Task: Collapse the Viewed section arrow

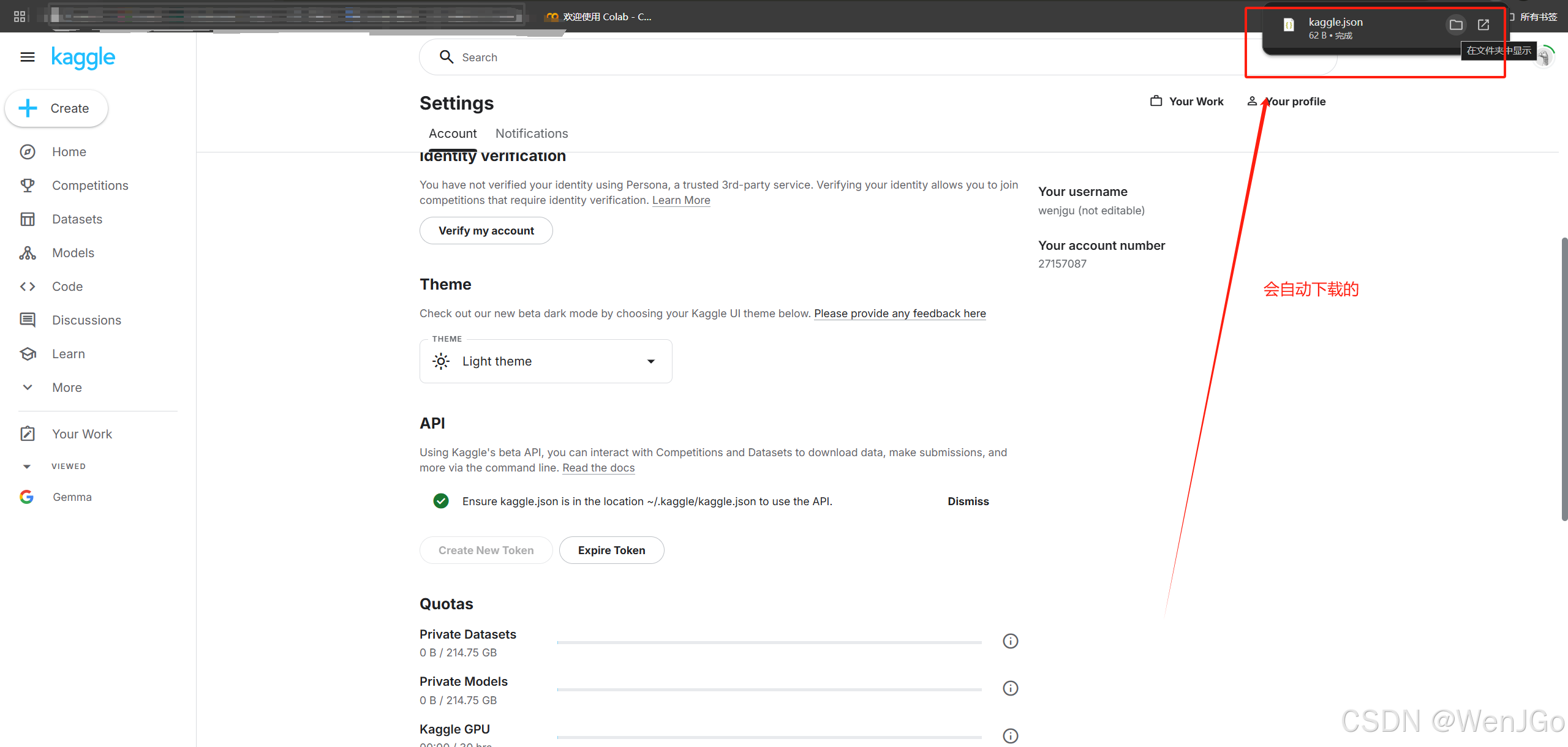Action: coord(27,467)
